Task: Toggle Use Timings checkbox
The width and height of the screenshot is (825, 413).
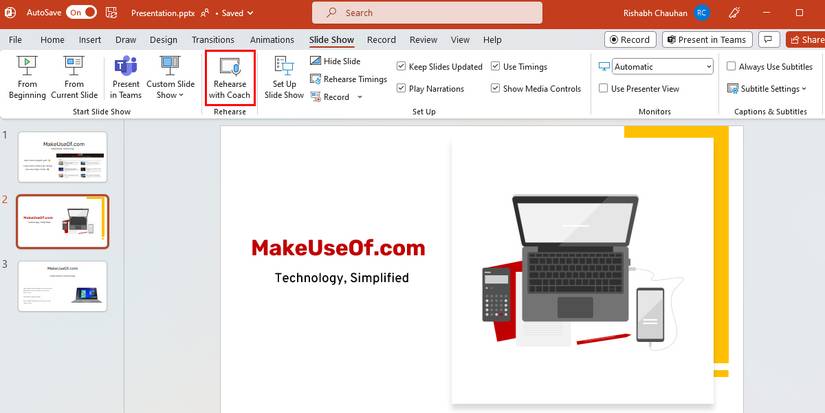Action: (495, 66)
